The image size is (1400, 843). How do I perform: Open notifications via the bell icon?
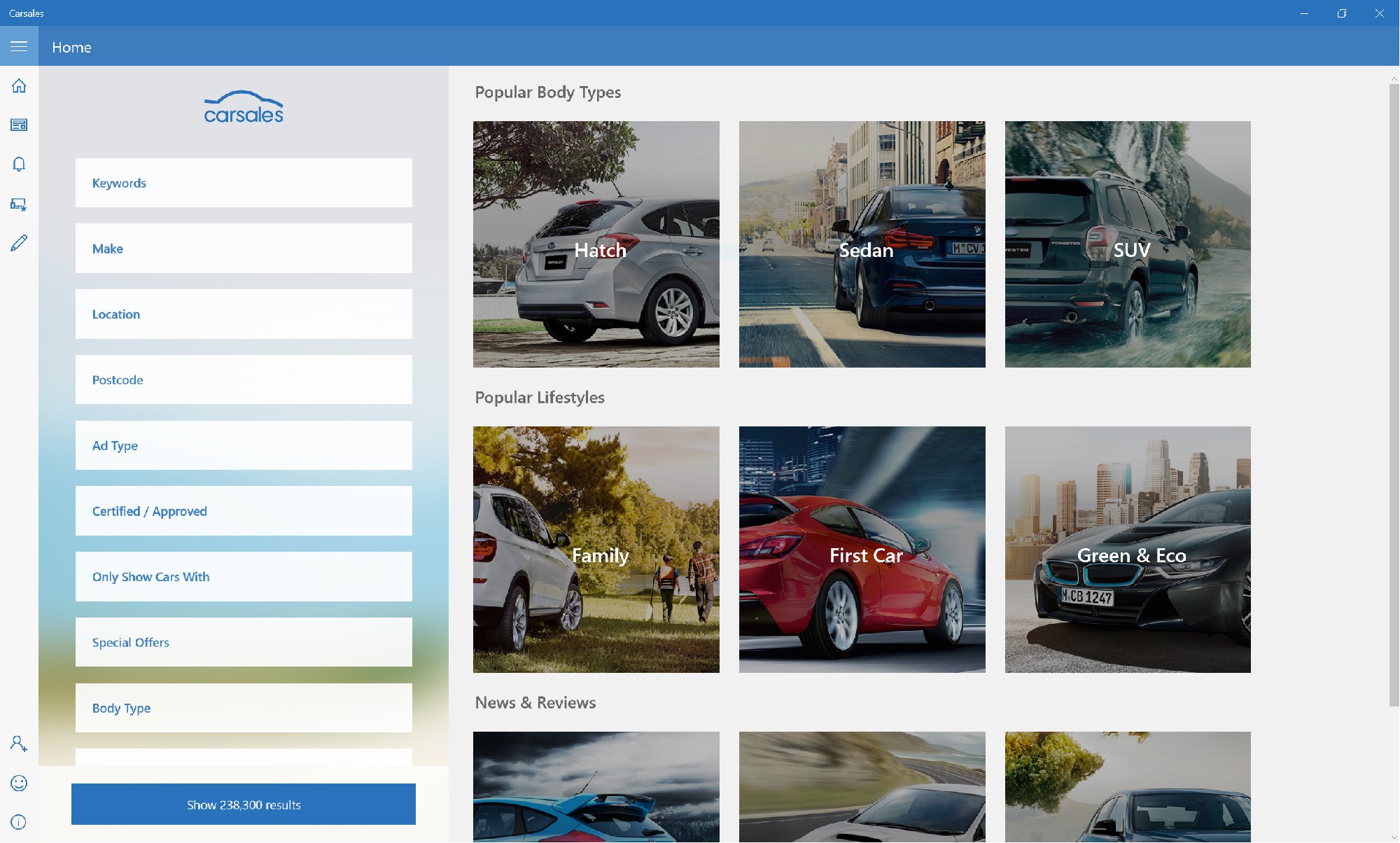point(19,164)
